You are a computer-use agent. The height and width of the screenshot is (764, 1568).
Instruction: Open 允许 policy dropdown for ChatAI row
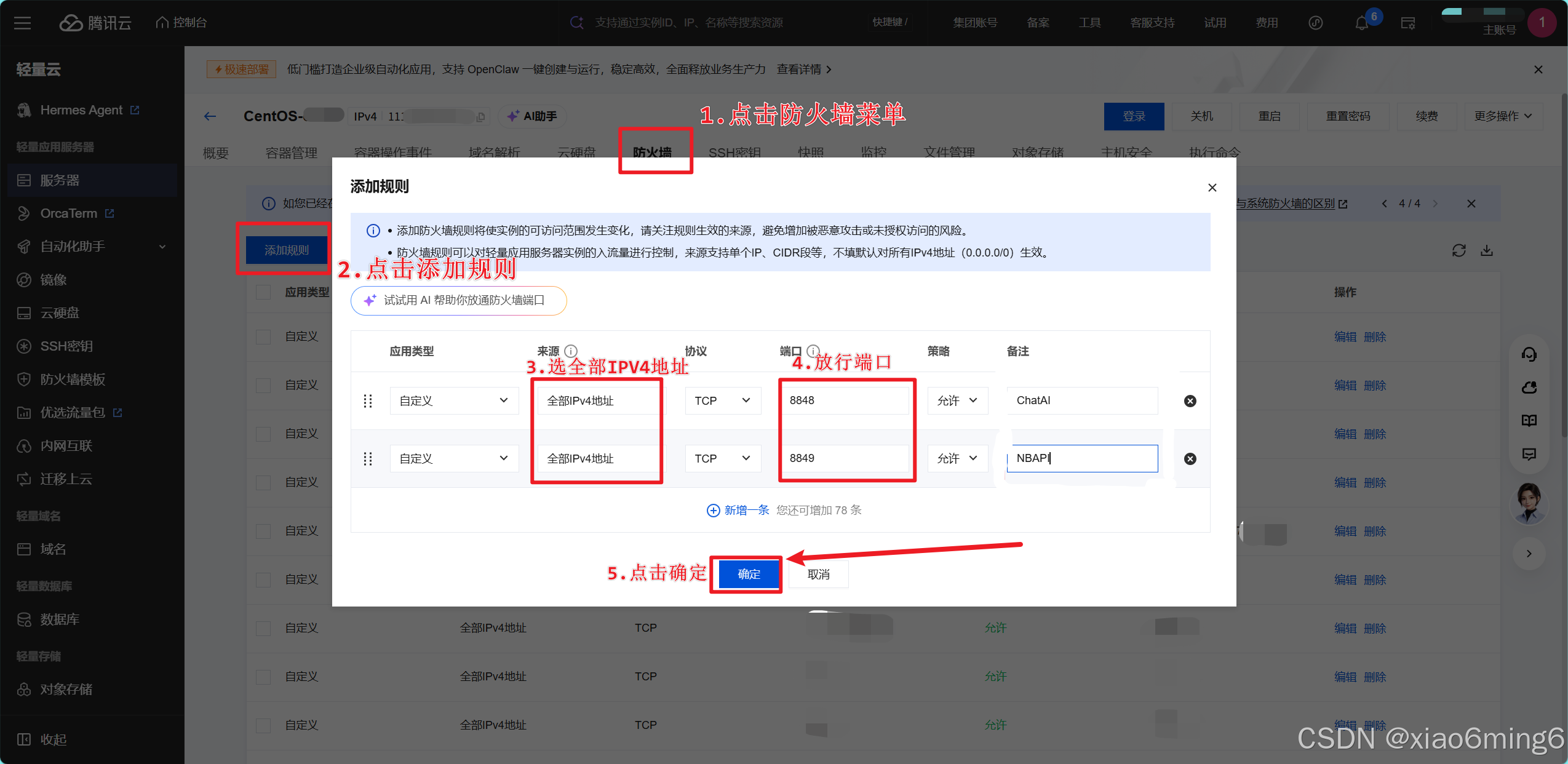(957, 401)
